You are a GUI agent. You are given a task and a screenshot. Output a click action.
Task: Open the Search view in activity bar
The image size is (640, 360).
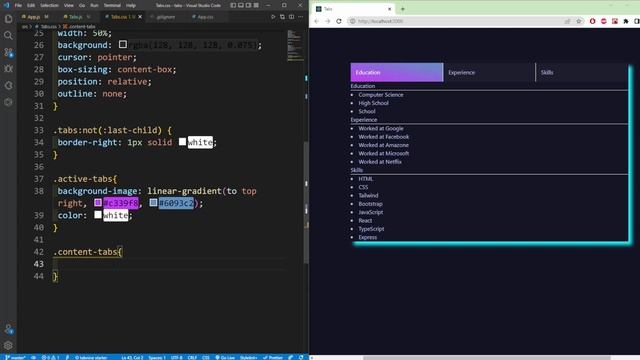coord(8,36)
